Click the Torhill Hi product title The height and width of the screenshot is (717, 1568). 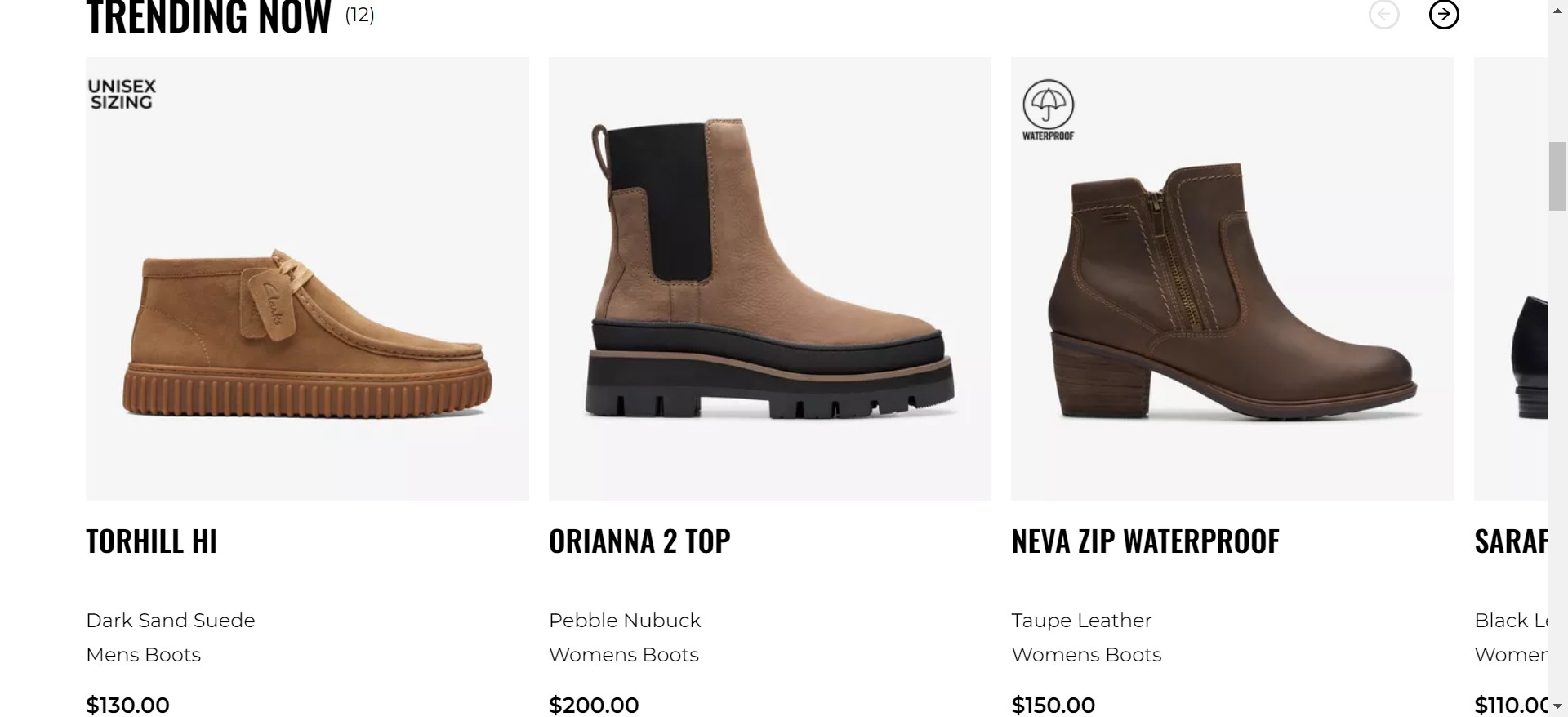point(152,541)
